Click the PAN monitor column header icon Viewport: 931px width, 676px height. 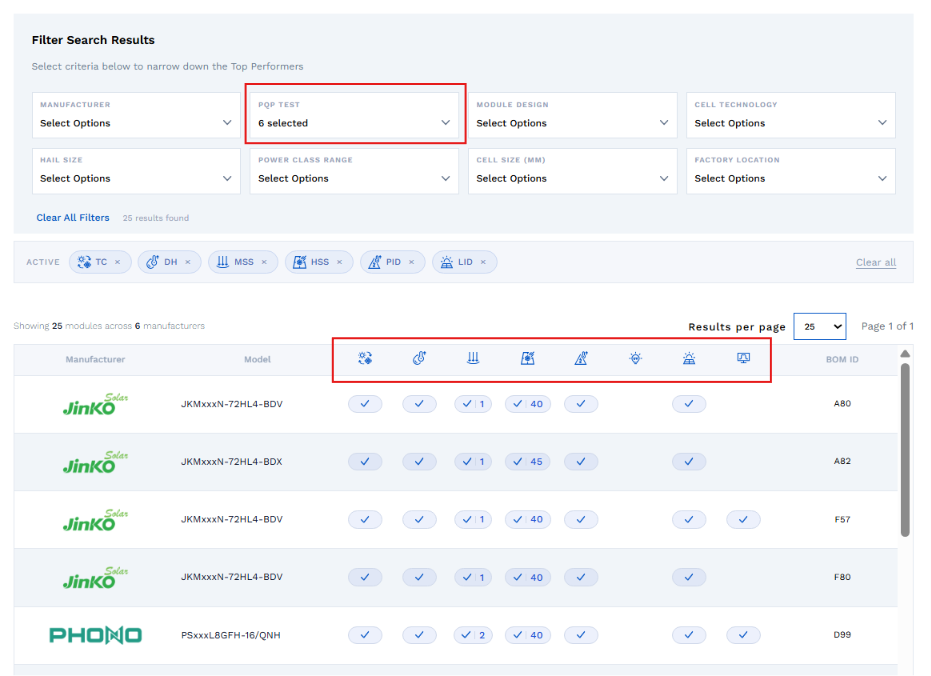coord(743,358)
